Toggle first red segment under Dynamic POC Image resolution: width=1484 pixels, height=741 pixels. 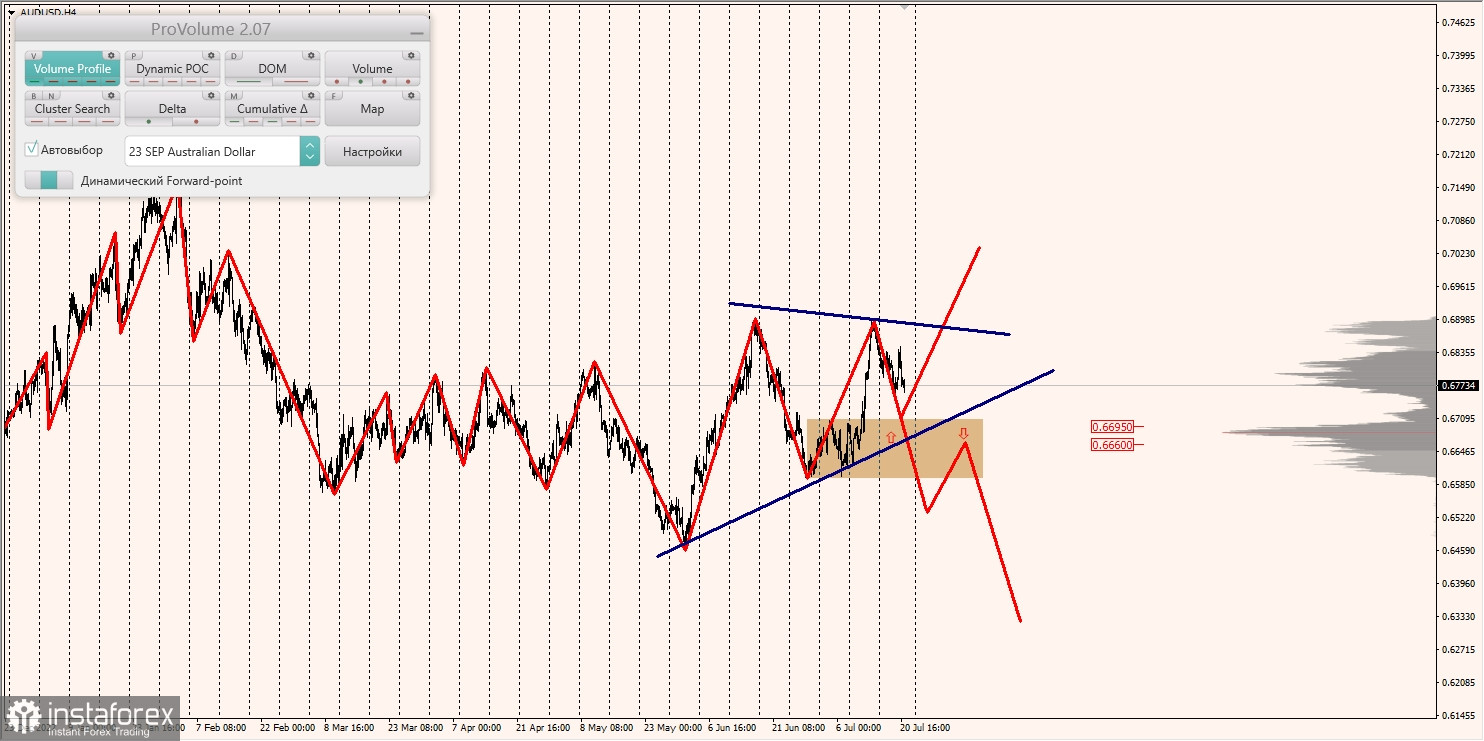pyautogui.click(x=134, y=81)
